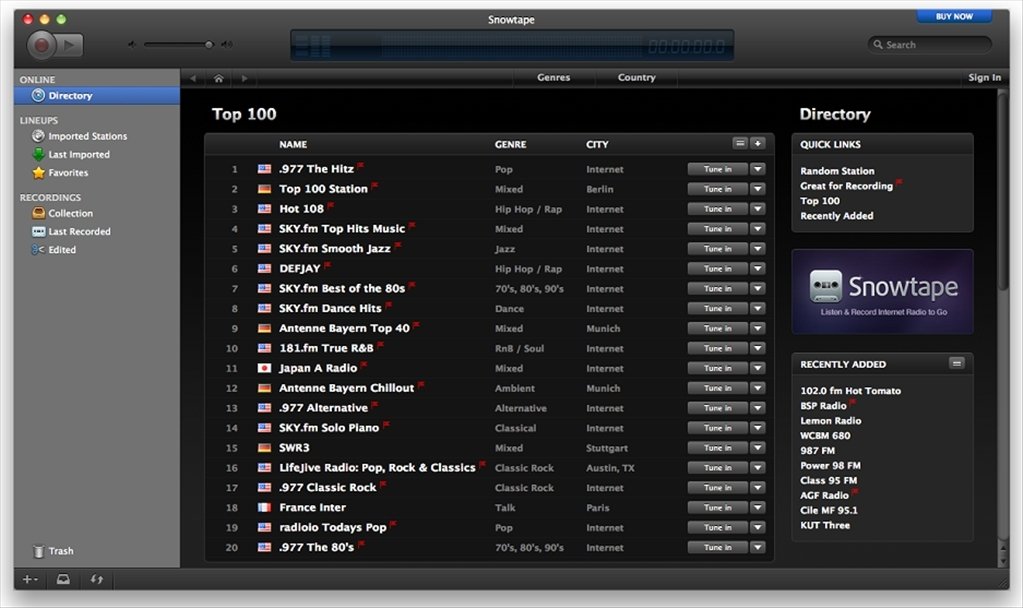The image size is (1023, 608).
Task: Open Lemon Radio in Recently Added
Action: [831, 421]
